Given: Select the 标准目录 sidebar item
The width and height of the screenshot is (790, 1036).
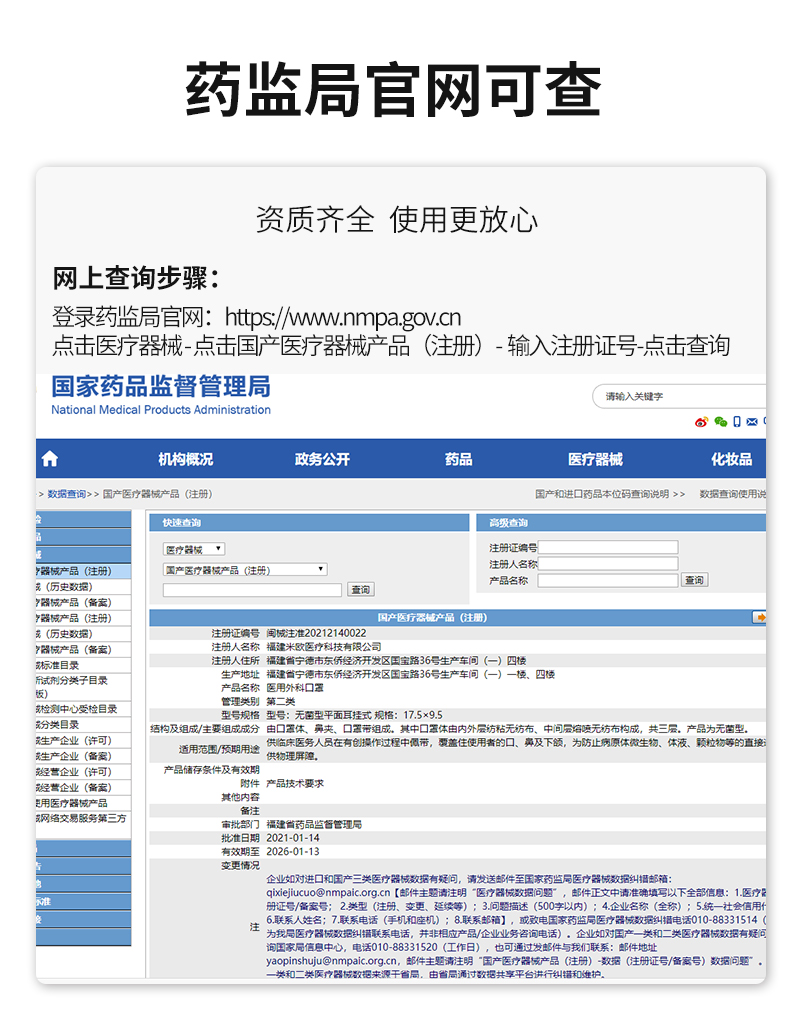Looking at the screenshot, I should [83, 665].
